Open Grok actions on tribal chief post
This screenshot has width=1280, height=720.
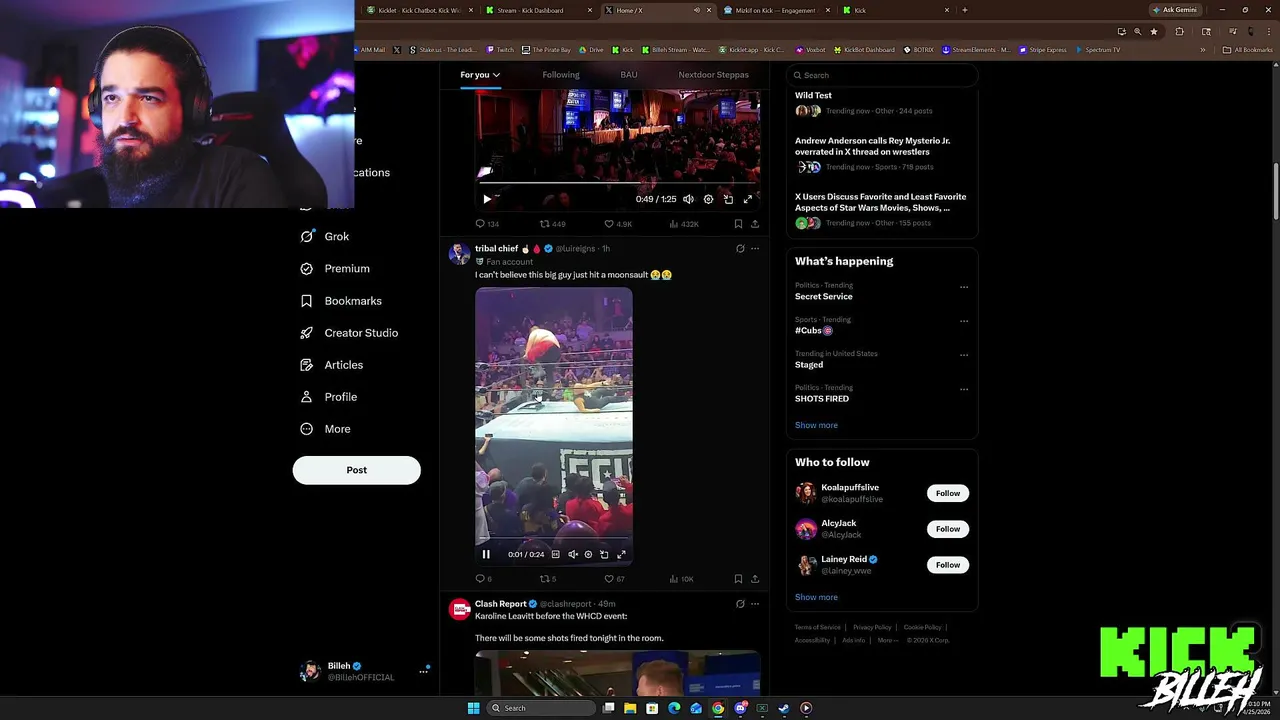[740, 248]
